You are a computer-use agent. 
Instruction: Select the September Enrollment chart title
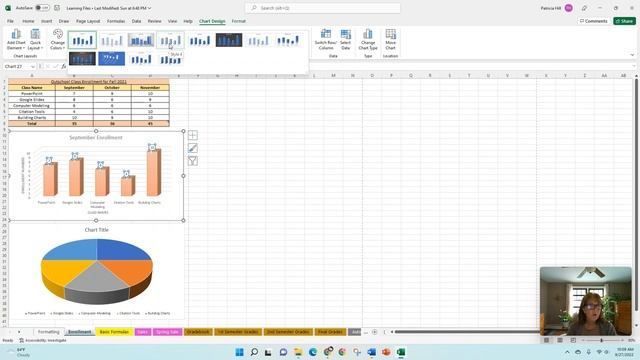pyautogui.click(x=96, y=138)
